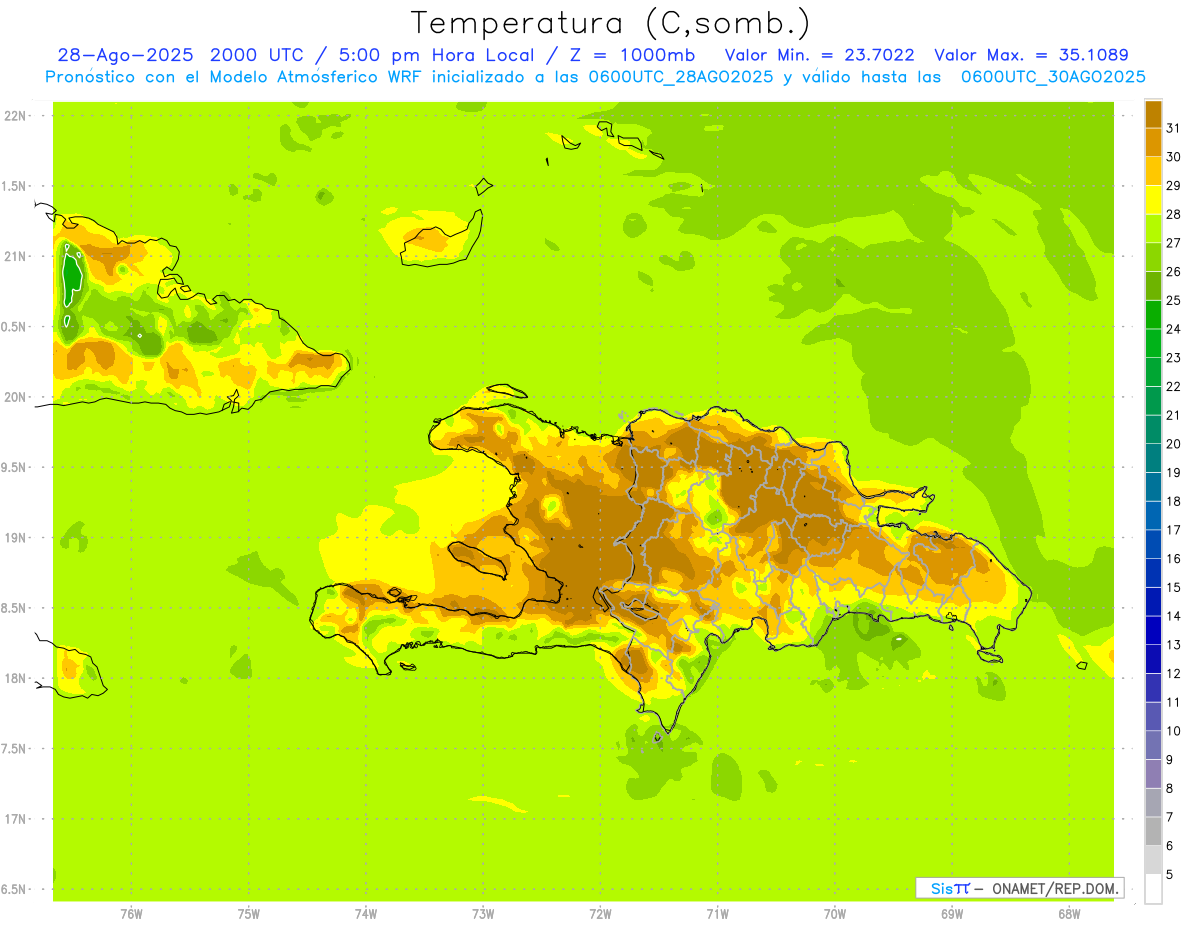Click the 20N latitude axis label

[16, 397]
